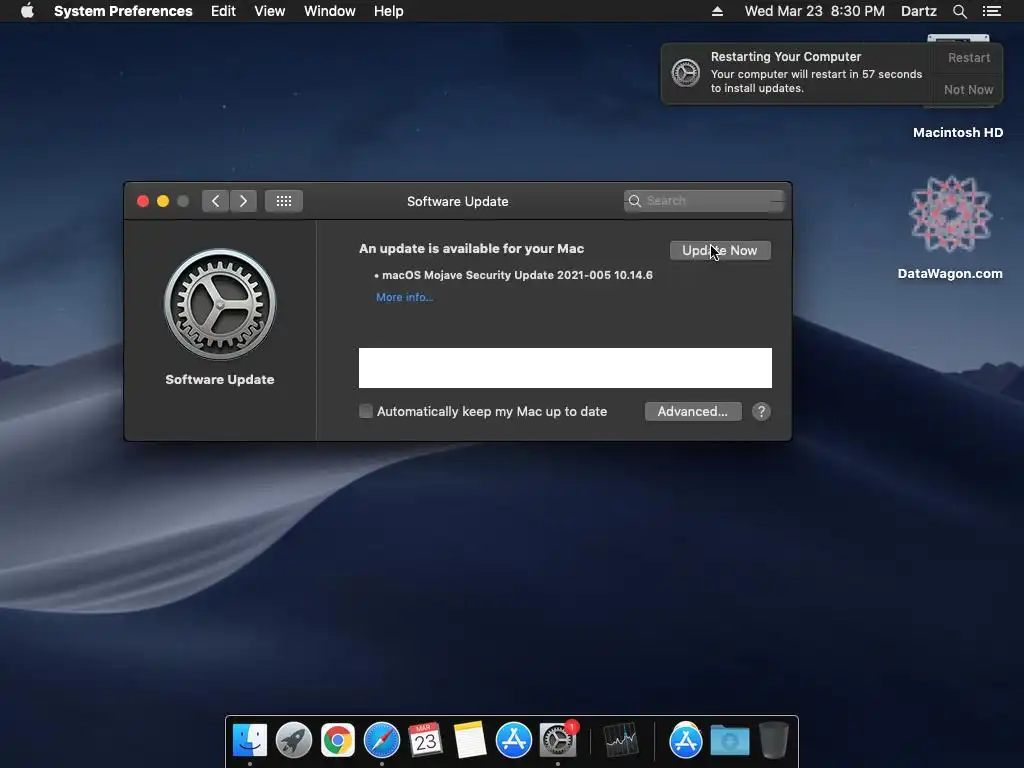The width and height of the screenshot is (1024, 768).
Task: Launch Google Chrome from the Dock
Action: (x=338, y=740)
